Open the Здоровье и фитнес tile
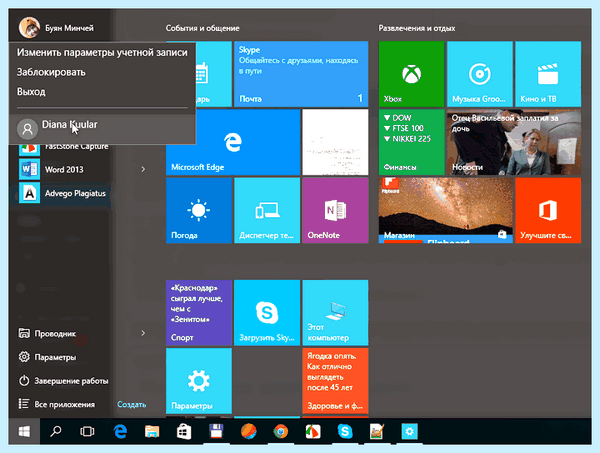The width and height of the screenshot is (600, 453). 335,381
